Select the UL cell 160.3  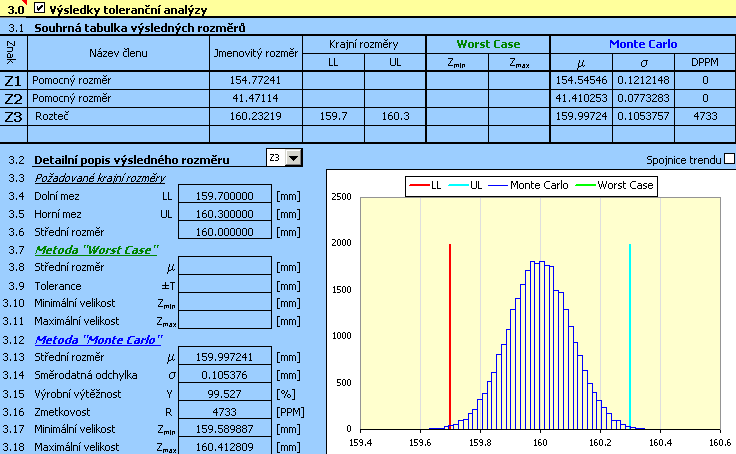pos(395,116)
